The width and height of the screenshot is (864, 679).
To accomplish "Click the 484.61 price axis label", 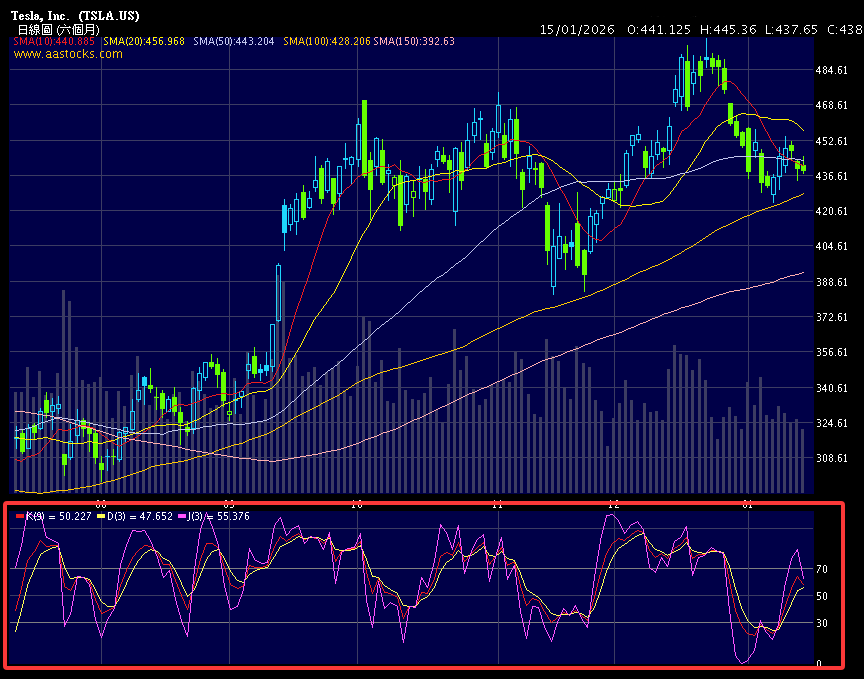I will click(832, 71).
